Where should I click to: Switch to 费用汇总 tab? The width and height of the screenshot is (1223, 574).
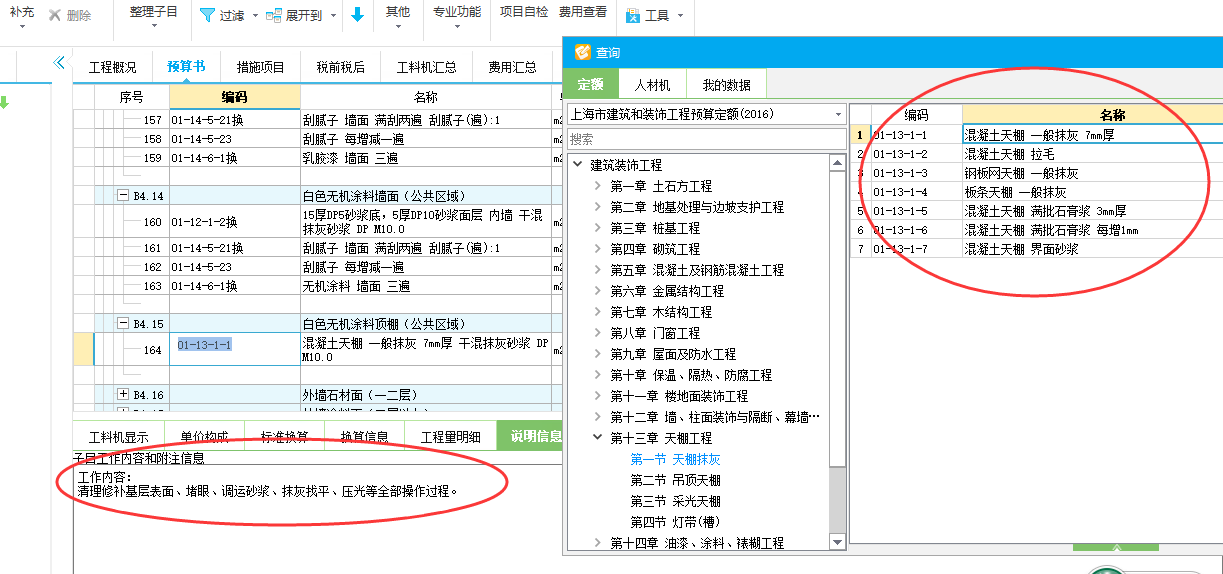point(512,67)
